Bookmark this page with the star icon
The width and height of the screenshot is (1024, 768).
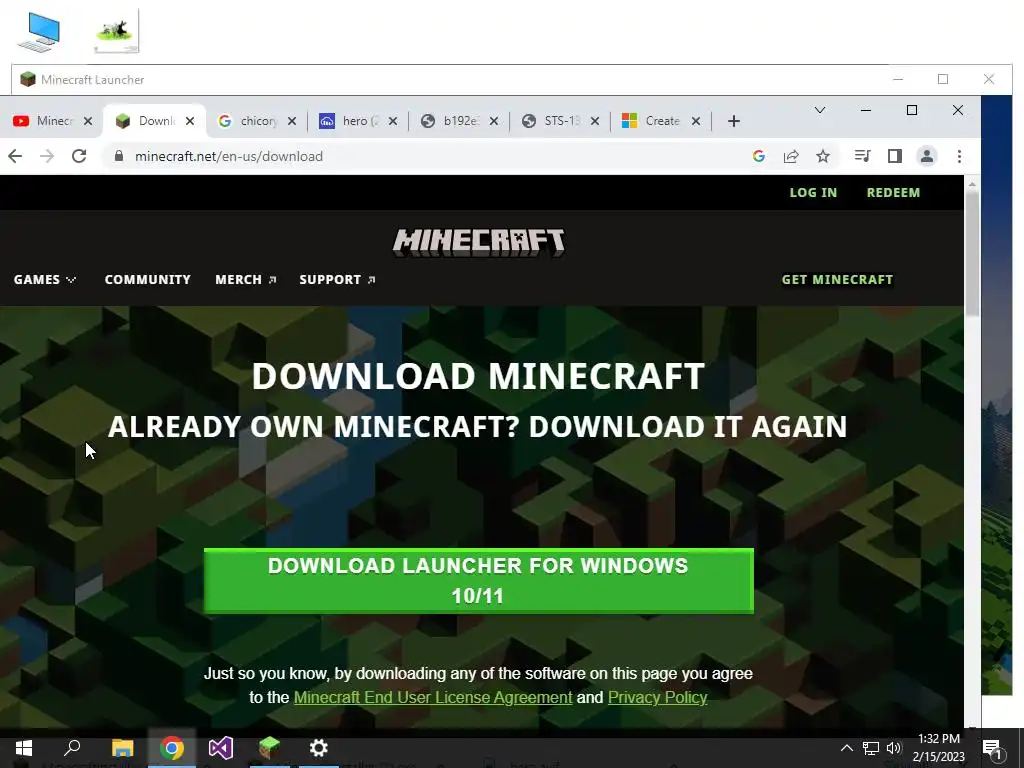coord(823,156)
